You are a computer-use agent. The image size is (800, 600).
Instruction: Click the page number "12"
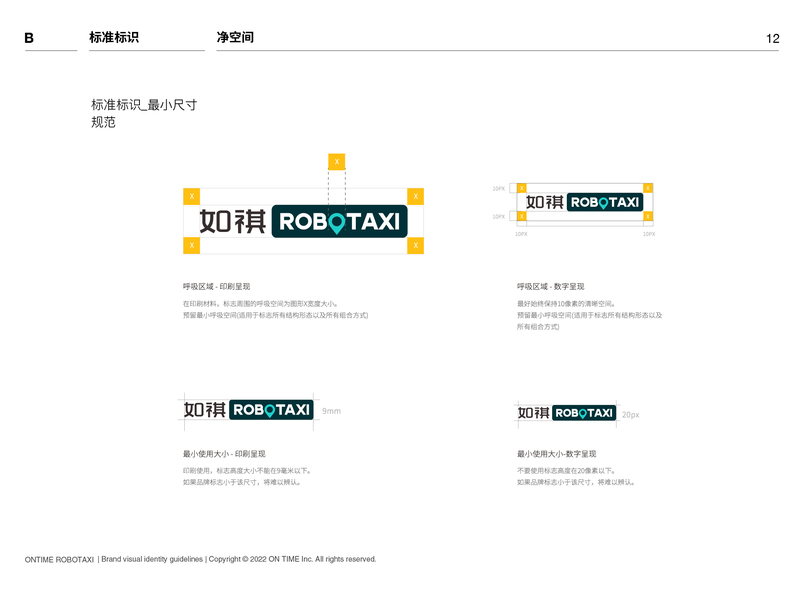click(x=772, y=39)
